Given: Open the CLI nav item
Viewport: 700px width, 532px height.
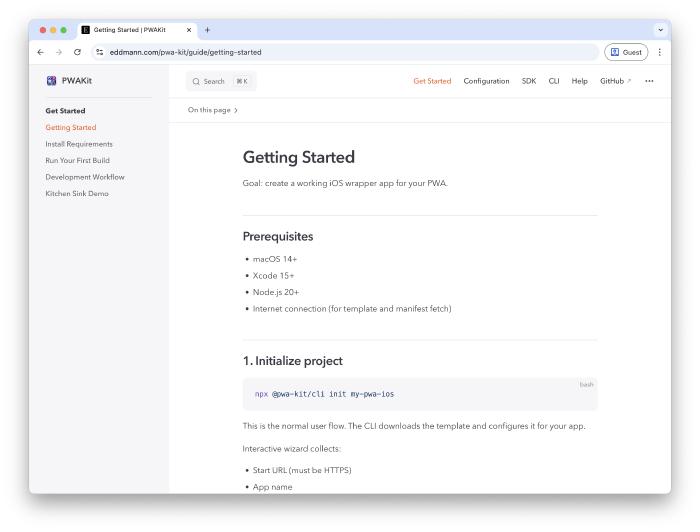Looking at the screenshot, I should coord(553,81).
